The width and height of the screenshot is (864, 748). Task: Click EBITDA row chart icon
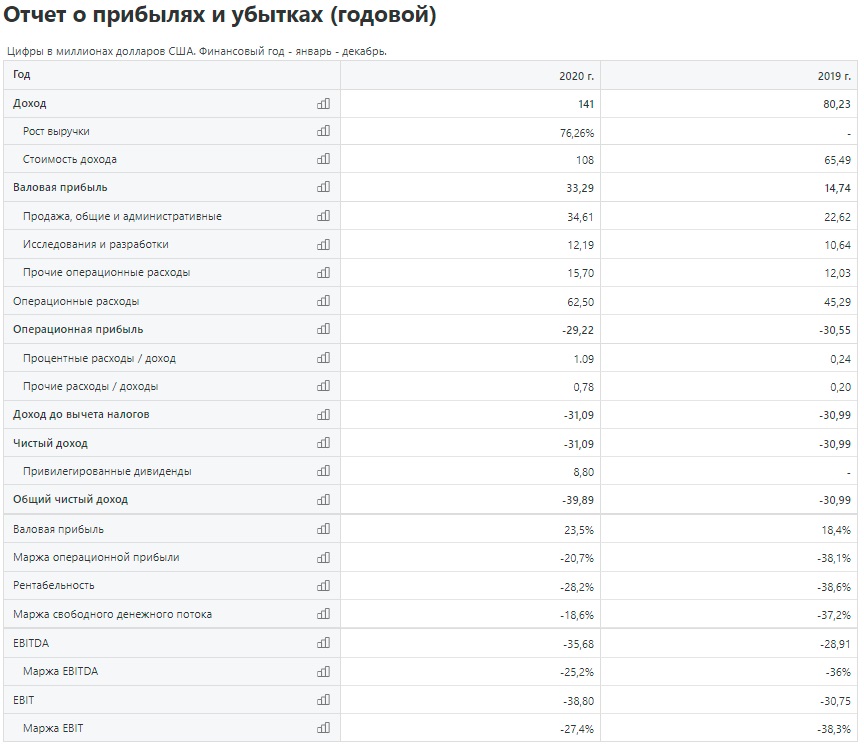click(x=323, y=643)
